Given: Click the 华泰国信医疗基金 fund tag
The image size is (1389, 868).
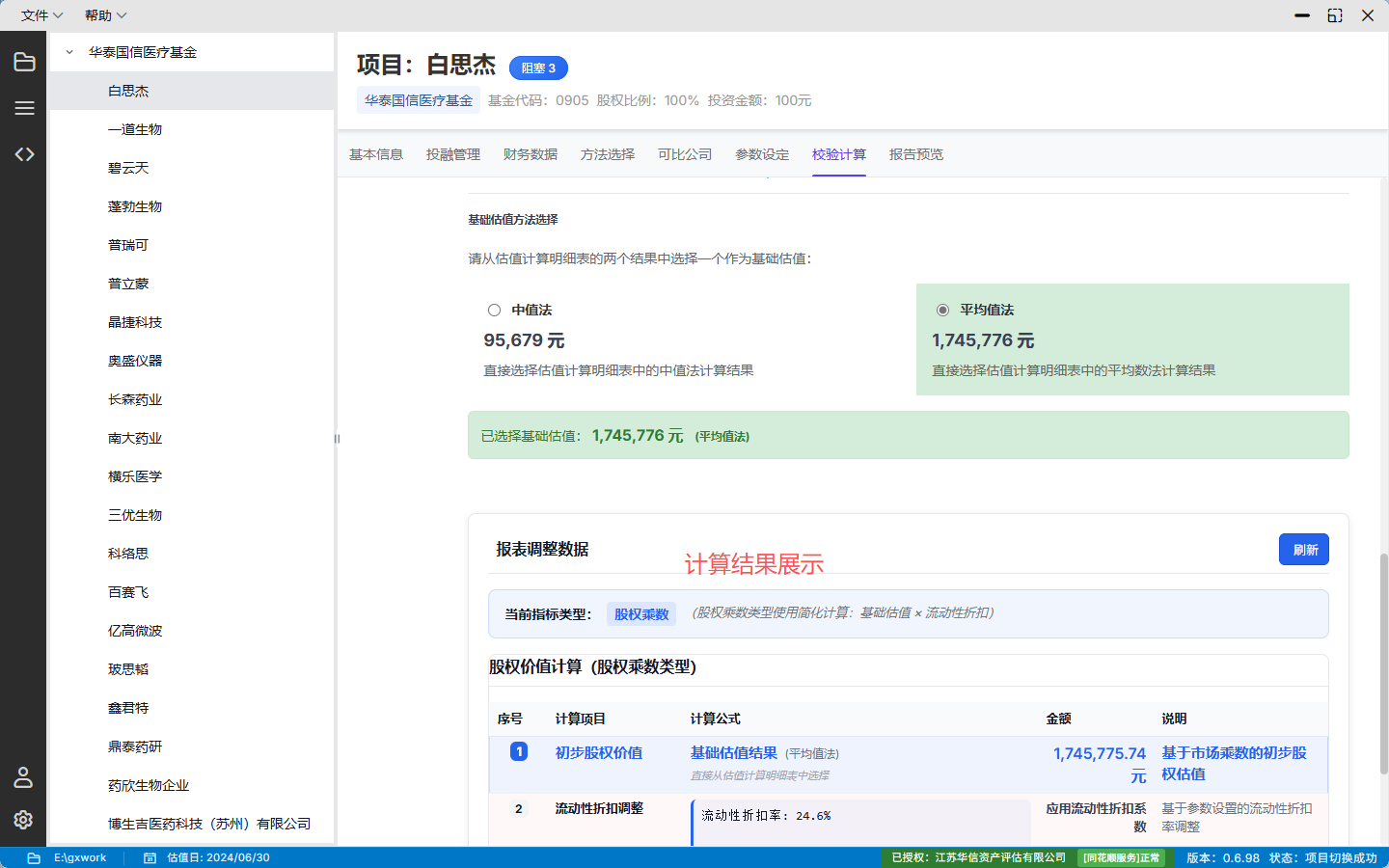Looking at the screenshot, I should (419, 100).
